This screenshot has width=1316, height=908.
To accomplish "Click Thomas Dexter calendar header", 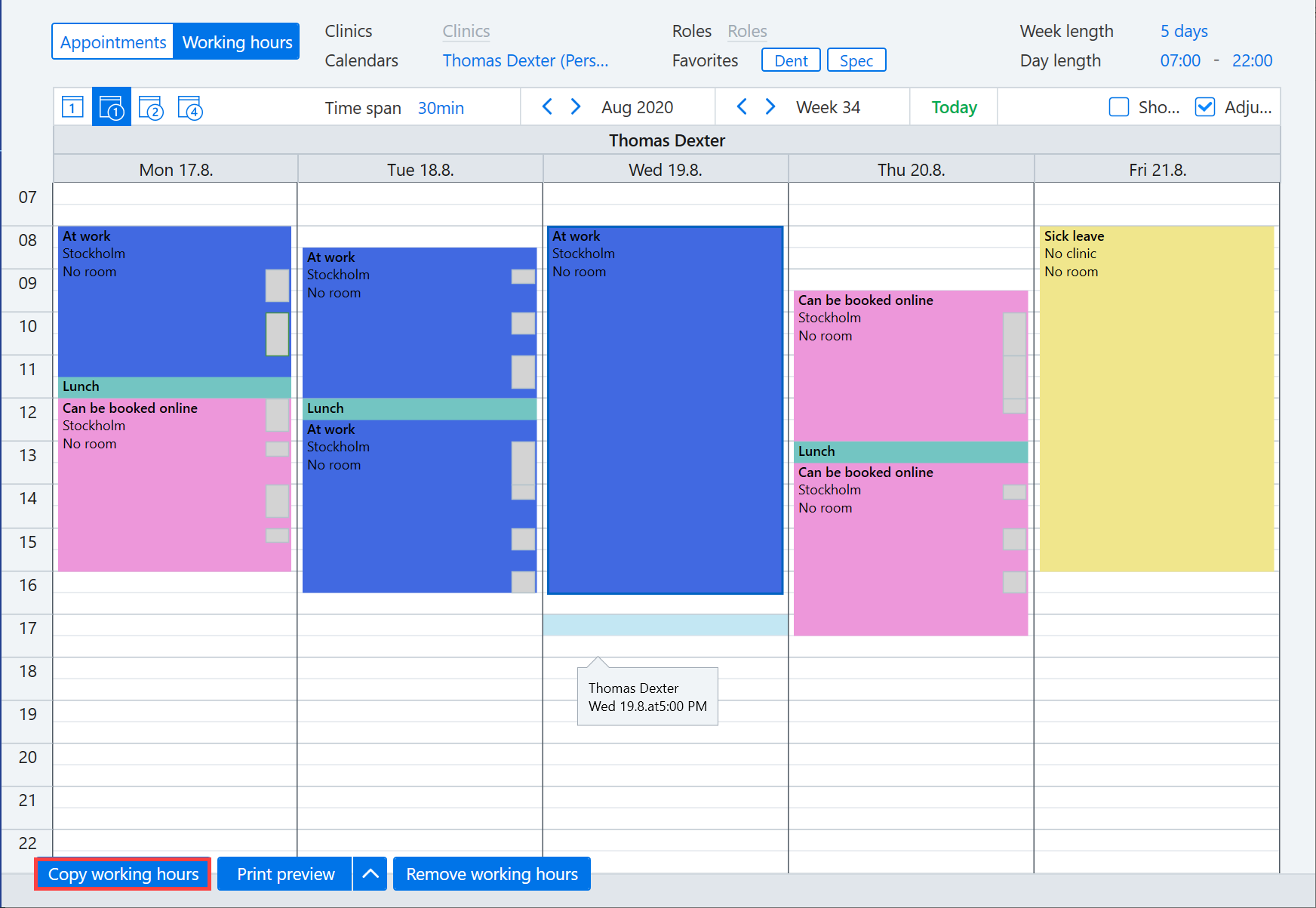I will pyautogui.click(x=666, y=140).
